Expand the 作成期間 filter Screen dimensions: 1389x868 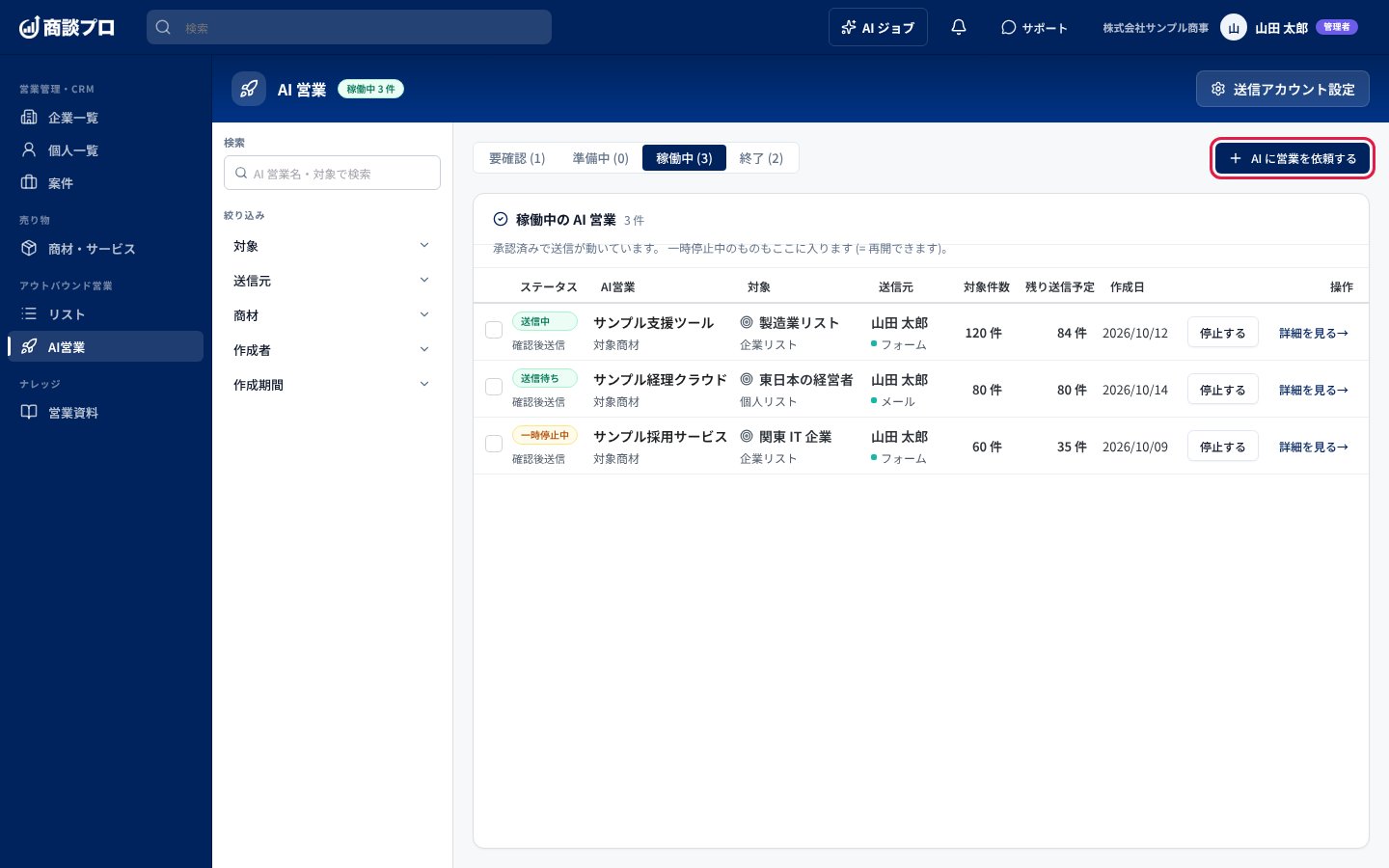click(332, 385)
